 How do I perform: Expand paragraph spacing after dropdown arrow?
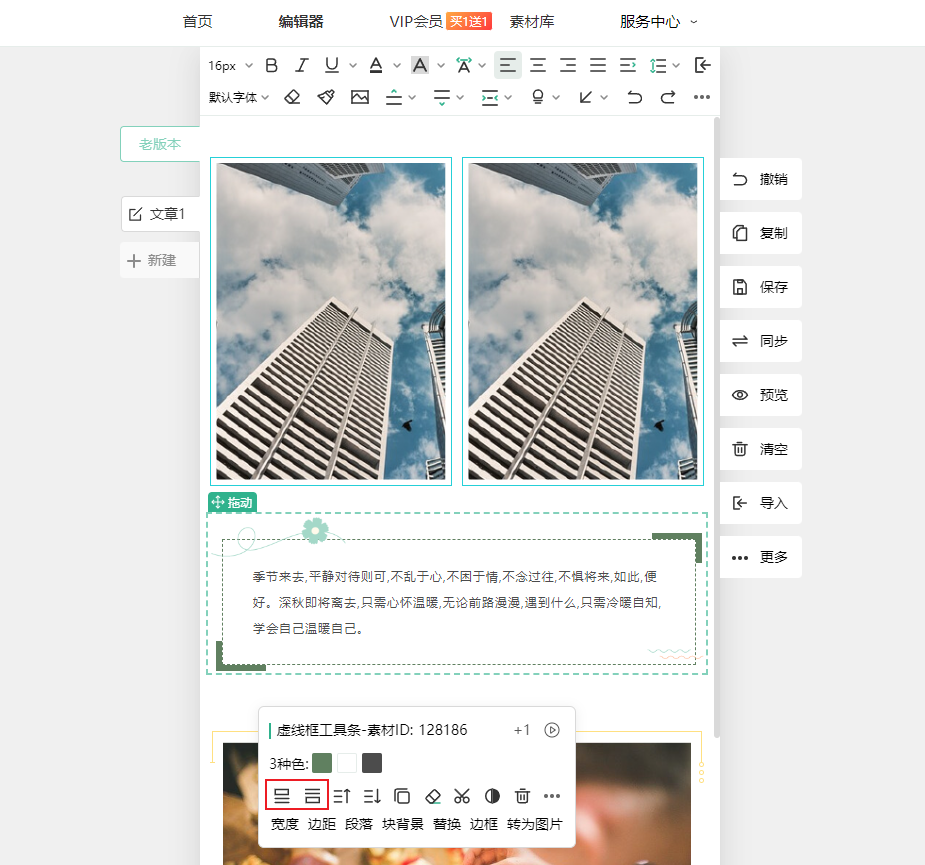tap(460, 97)
